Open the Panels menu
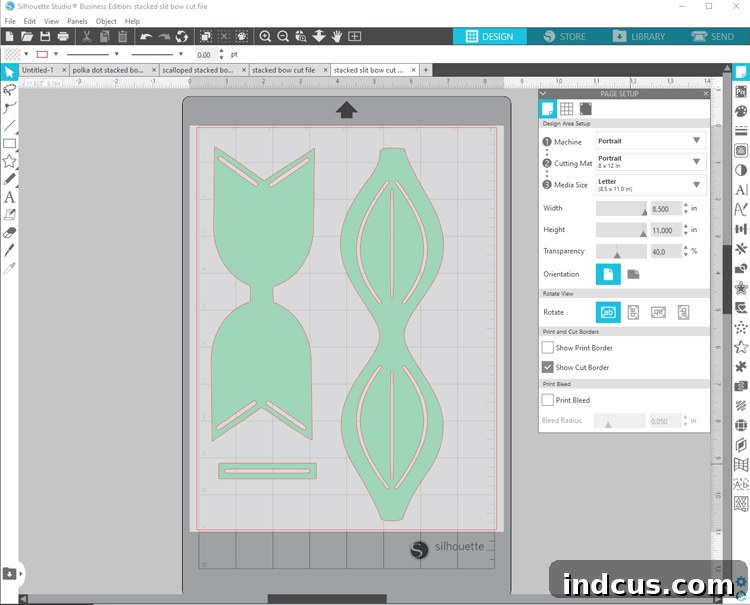This screenshot has height=605, width=750. tap(77, 21)
